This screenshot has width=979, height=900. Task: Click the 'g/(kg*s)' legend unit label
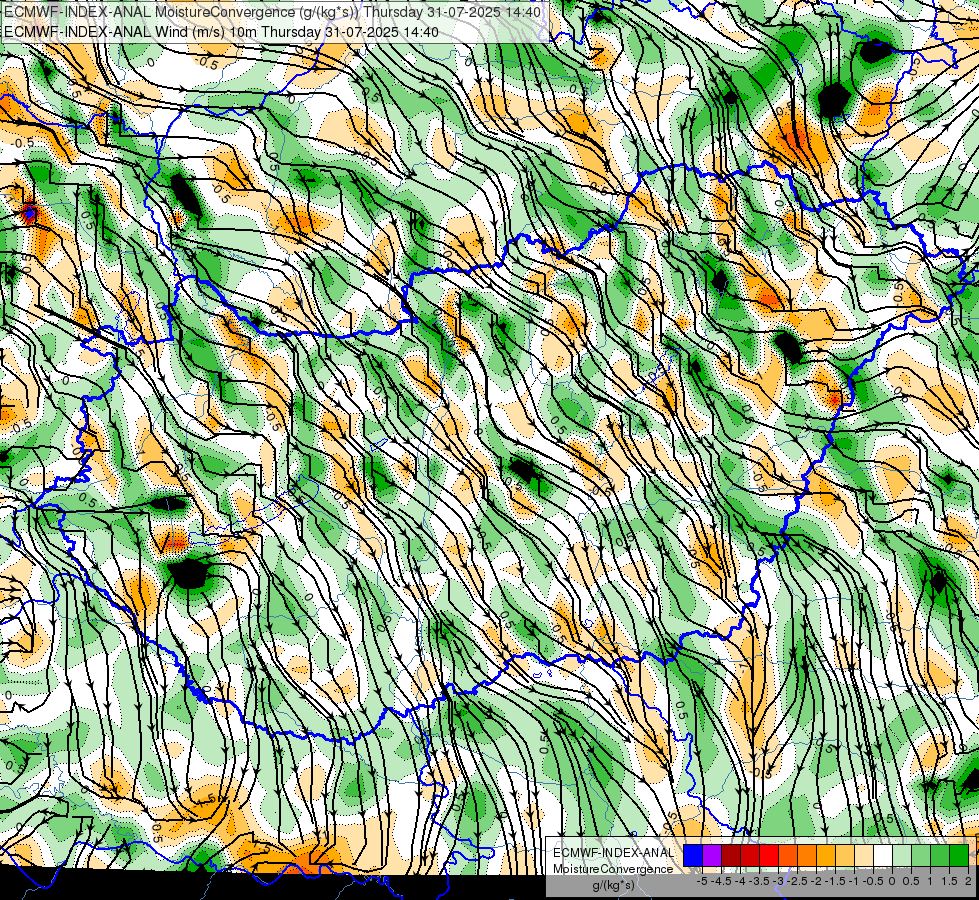pos(614,886)
